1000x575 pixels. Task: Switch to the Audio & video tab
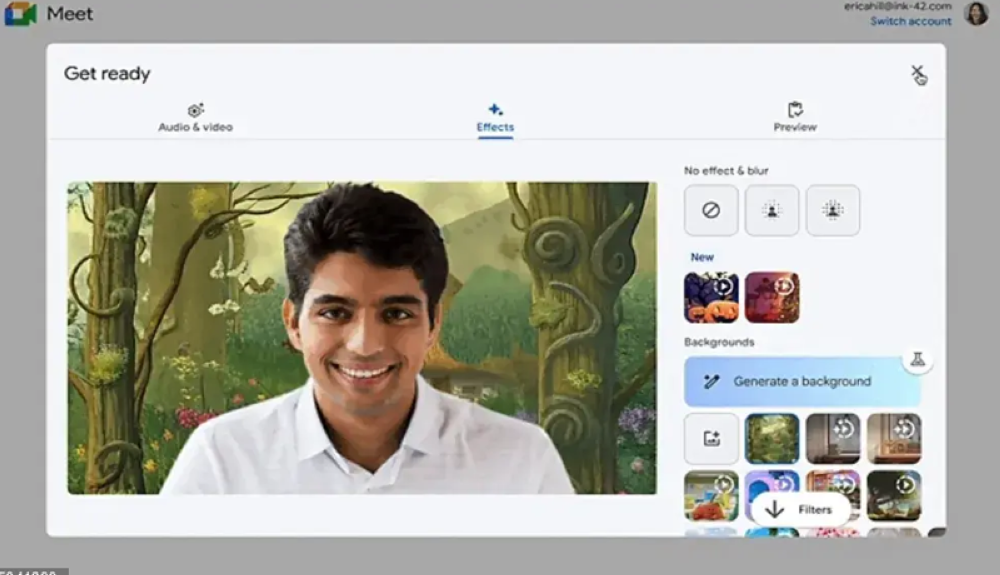click(x=195, y=117)
